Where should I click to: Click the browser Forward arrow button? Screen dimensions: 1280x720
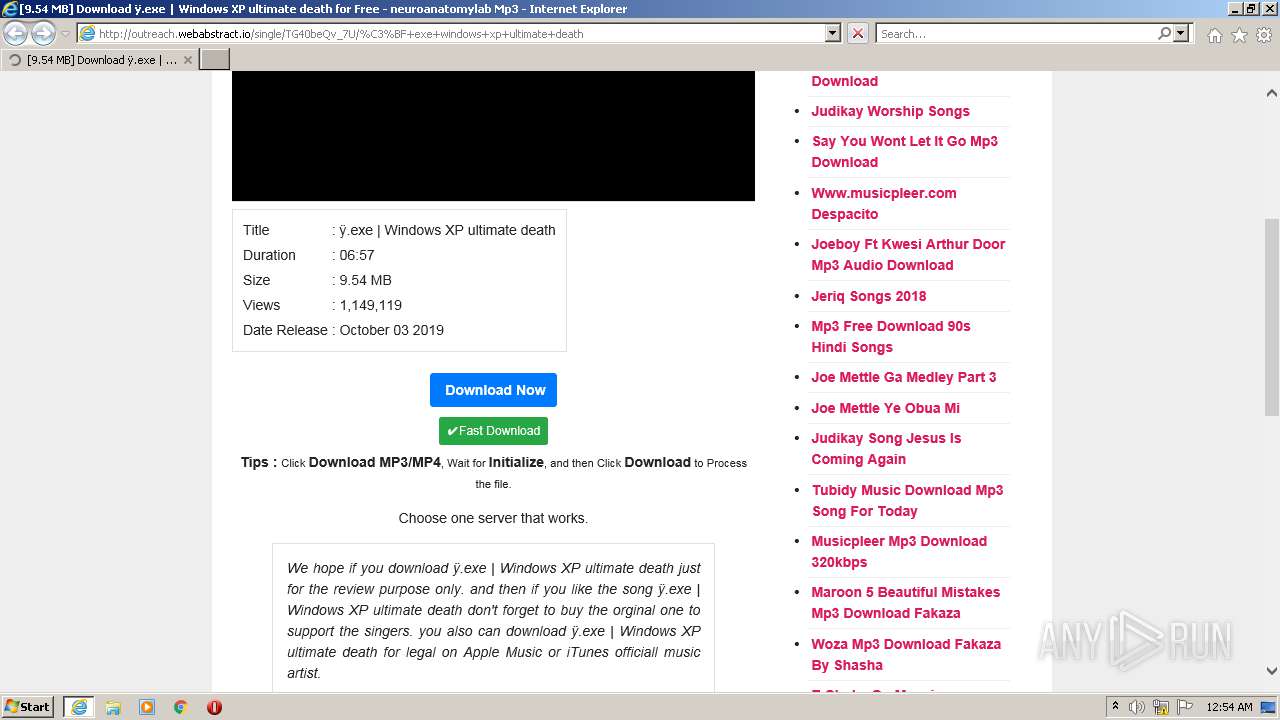pyautogui.click(x=43, y=33)
